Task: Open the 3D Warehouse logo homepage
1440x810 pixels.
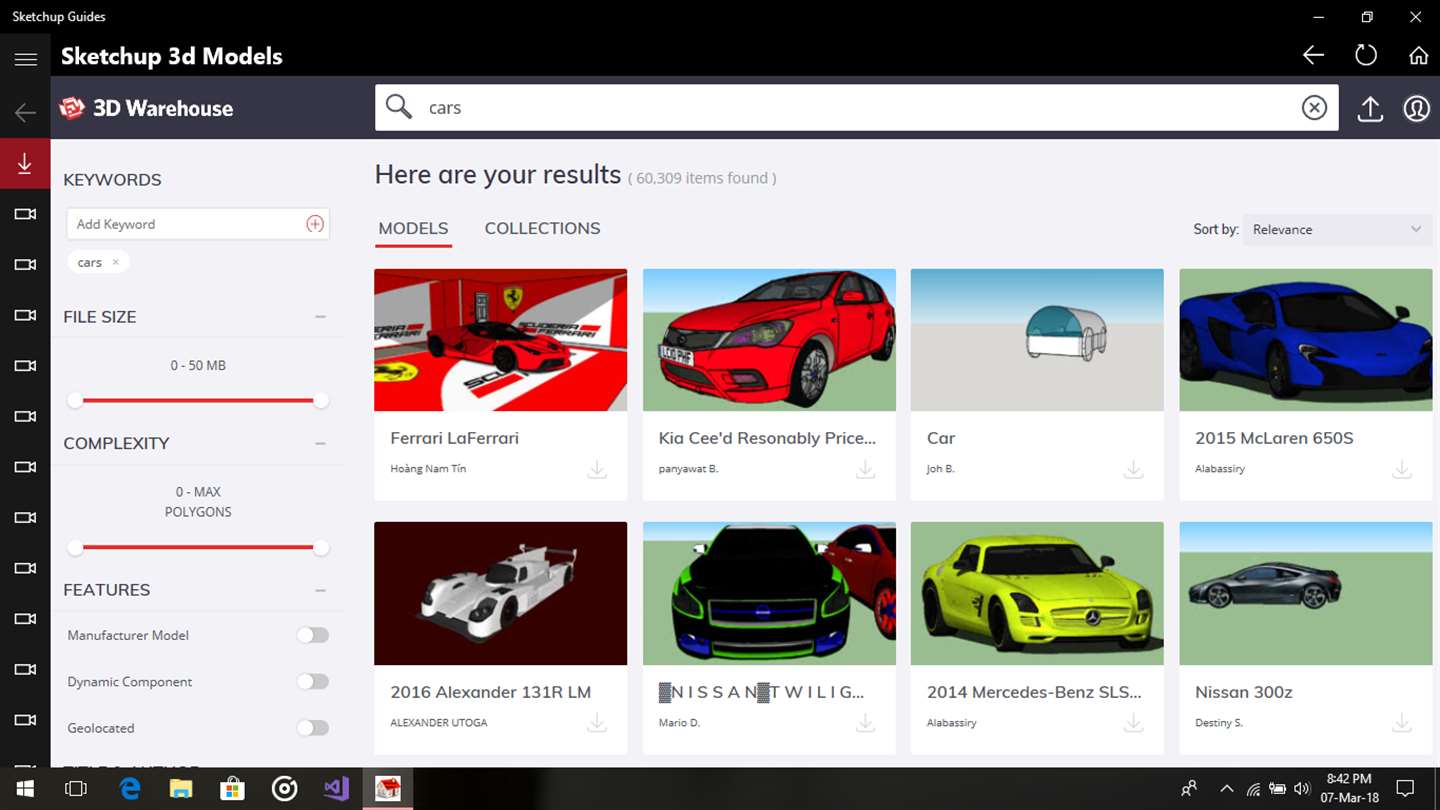Action: pos(146,108)
